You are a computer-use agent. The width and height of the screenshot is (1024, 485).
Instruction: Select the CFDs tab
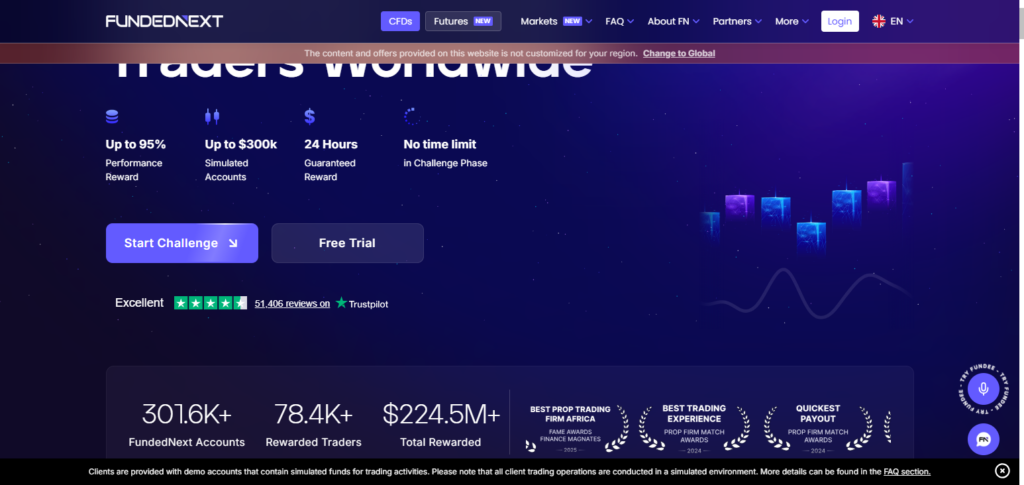tap(400, 21)
